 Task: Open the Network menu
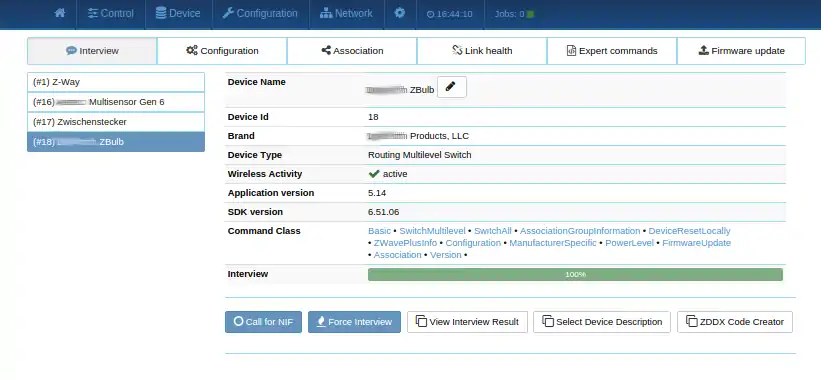pyautogui.click(x=346, y=14)
